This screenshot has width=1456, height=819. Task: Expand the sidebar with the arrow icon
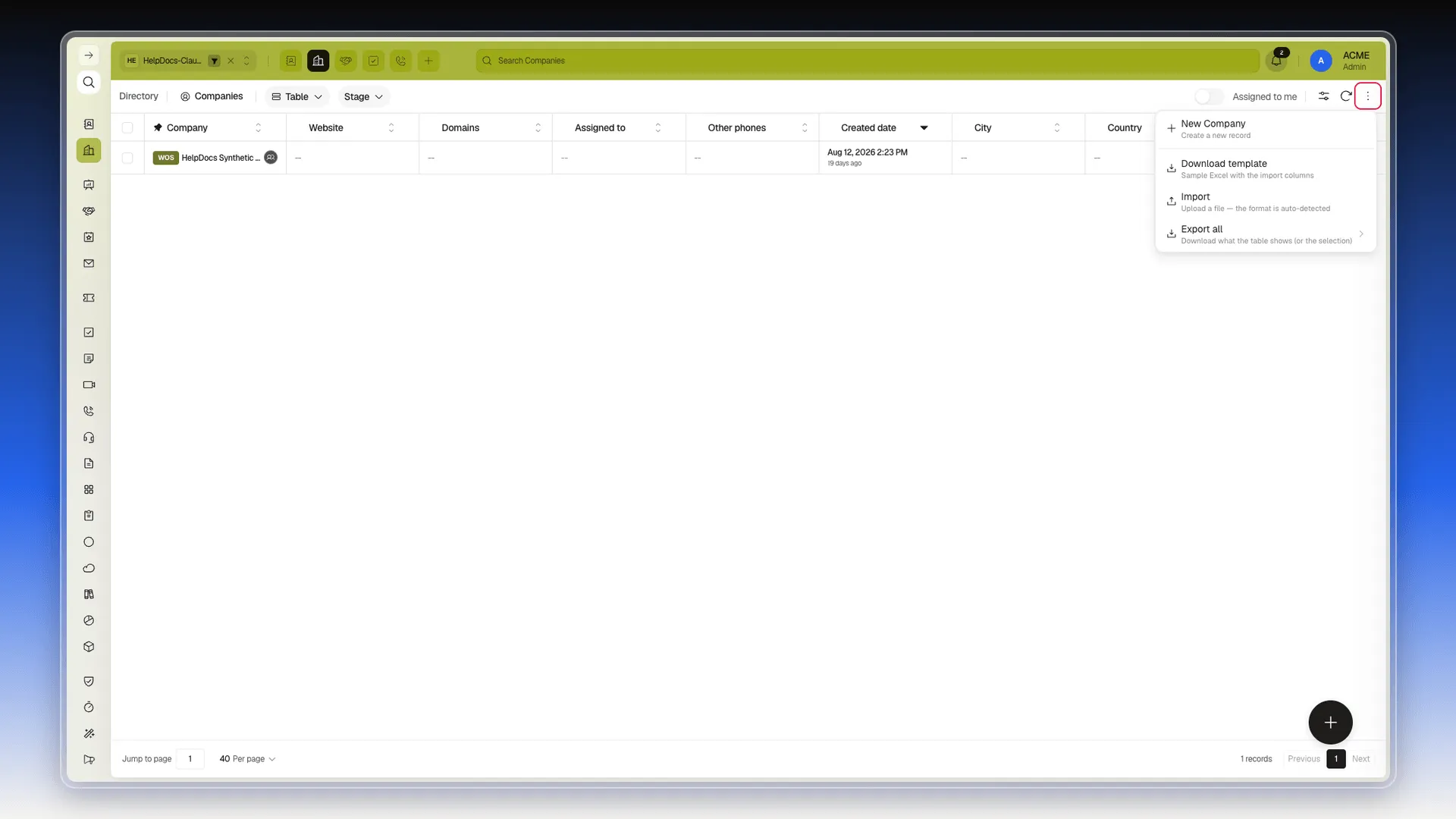point(89,55)
